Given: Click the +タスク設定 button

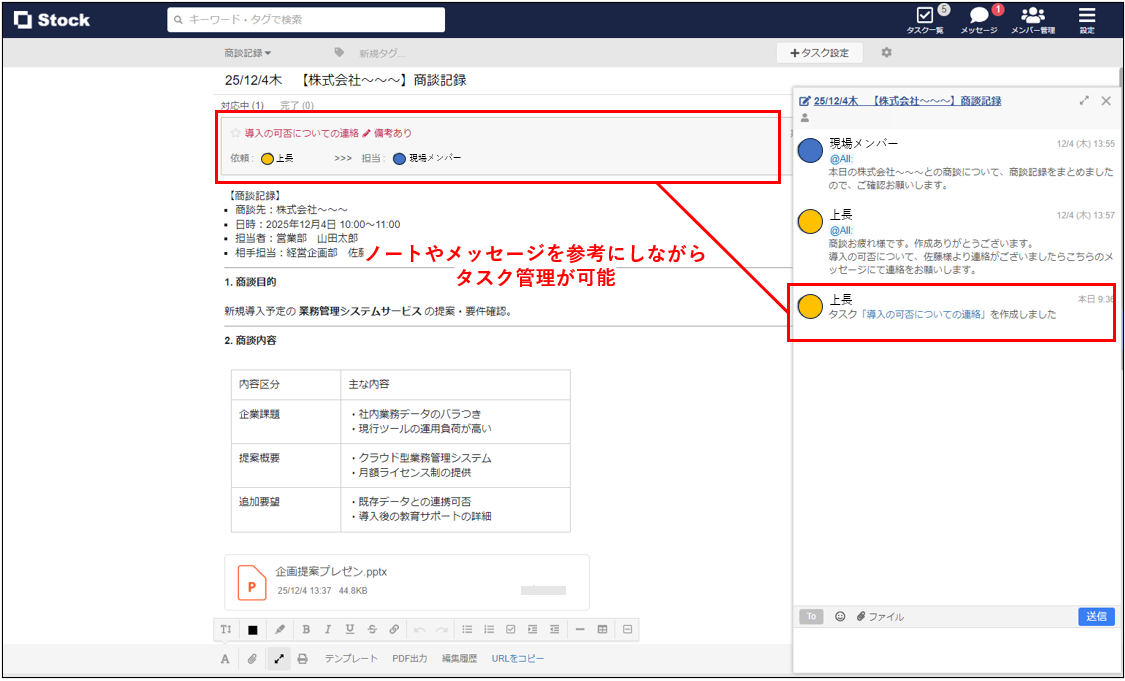Looking at the screenshot, I should (819, 52).
